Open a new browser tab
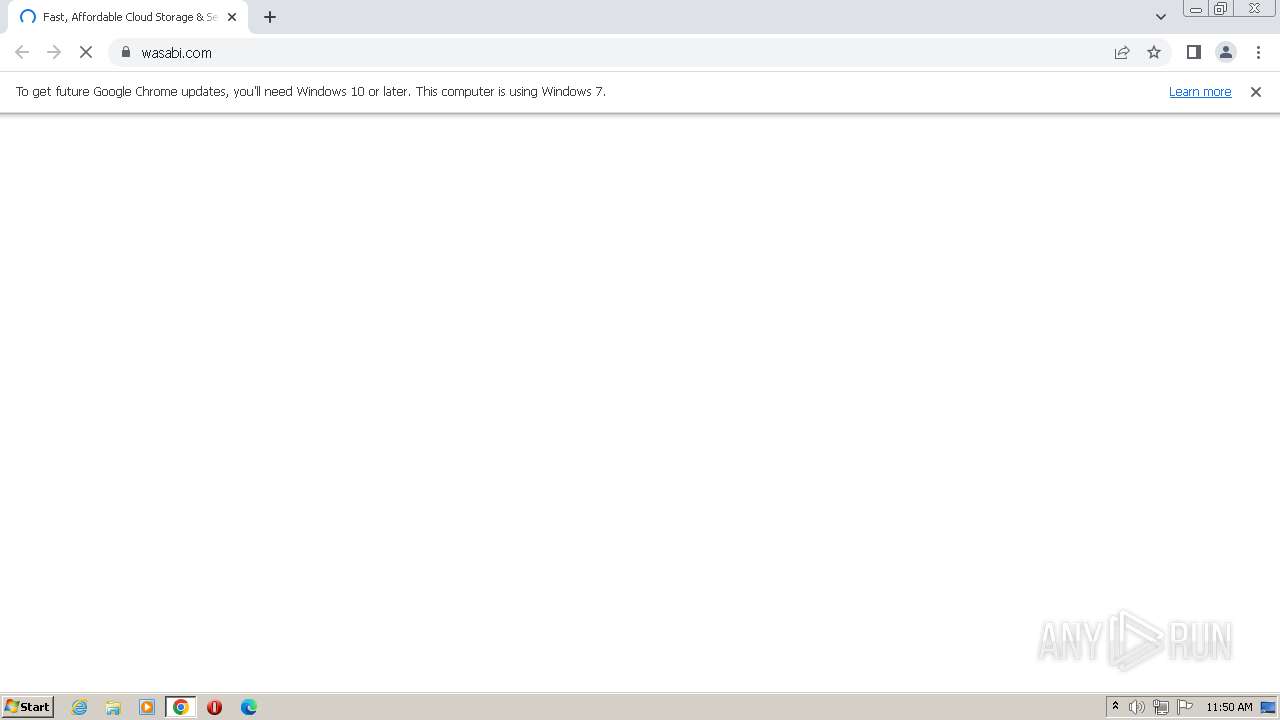1280x720 pixels. pyautogui.click(x=270, y=17)
